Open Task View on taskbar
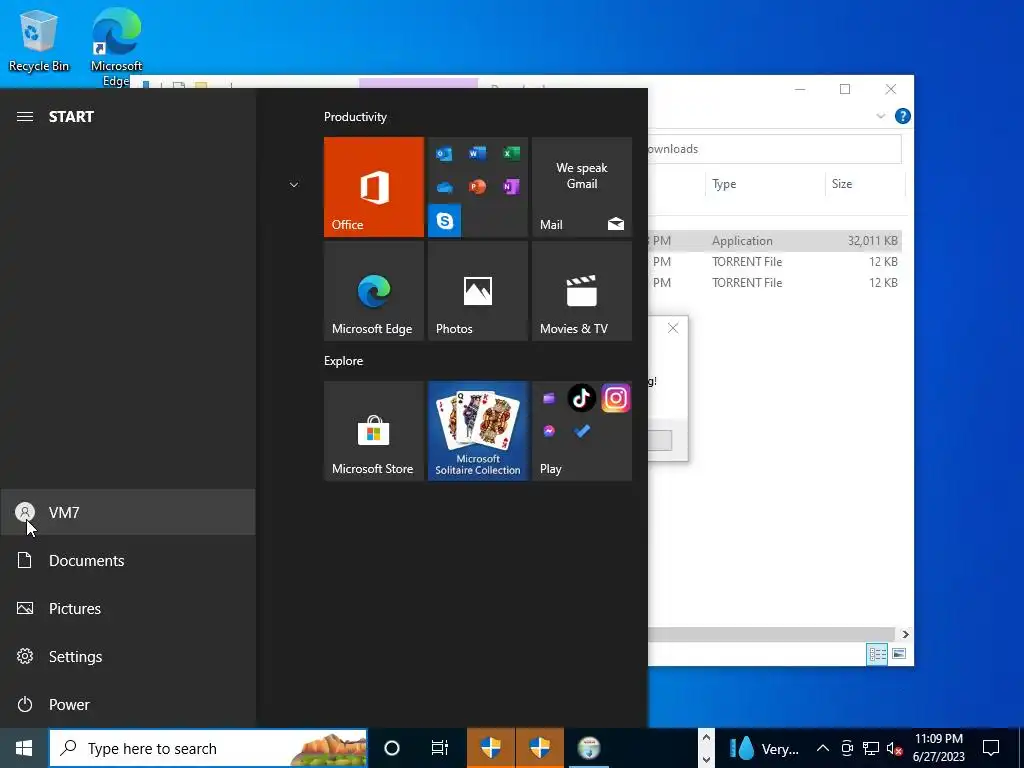This screenshot has width=1024, height=768. coord(440,748)
